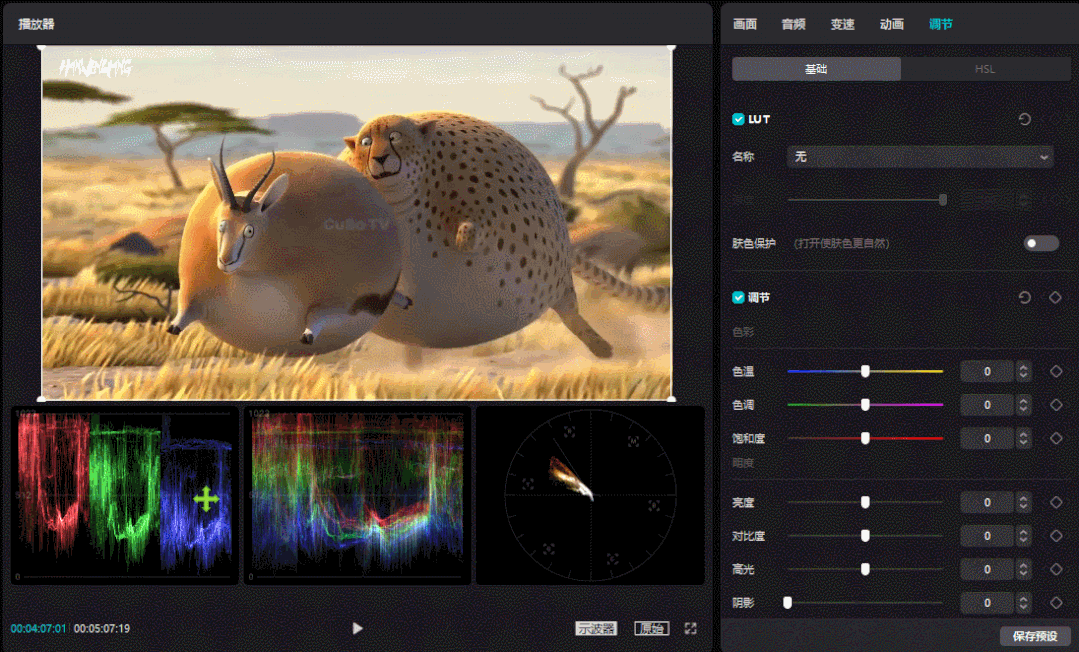Click the RGB parade scope panel

(x=125, y=495)
